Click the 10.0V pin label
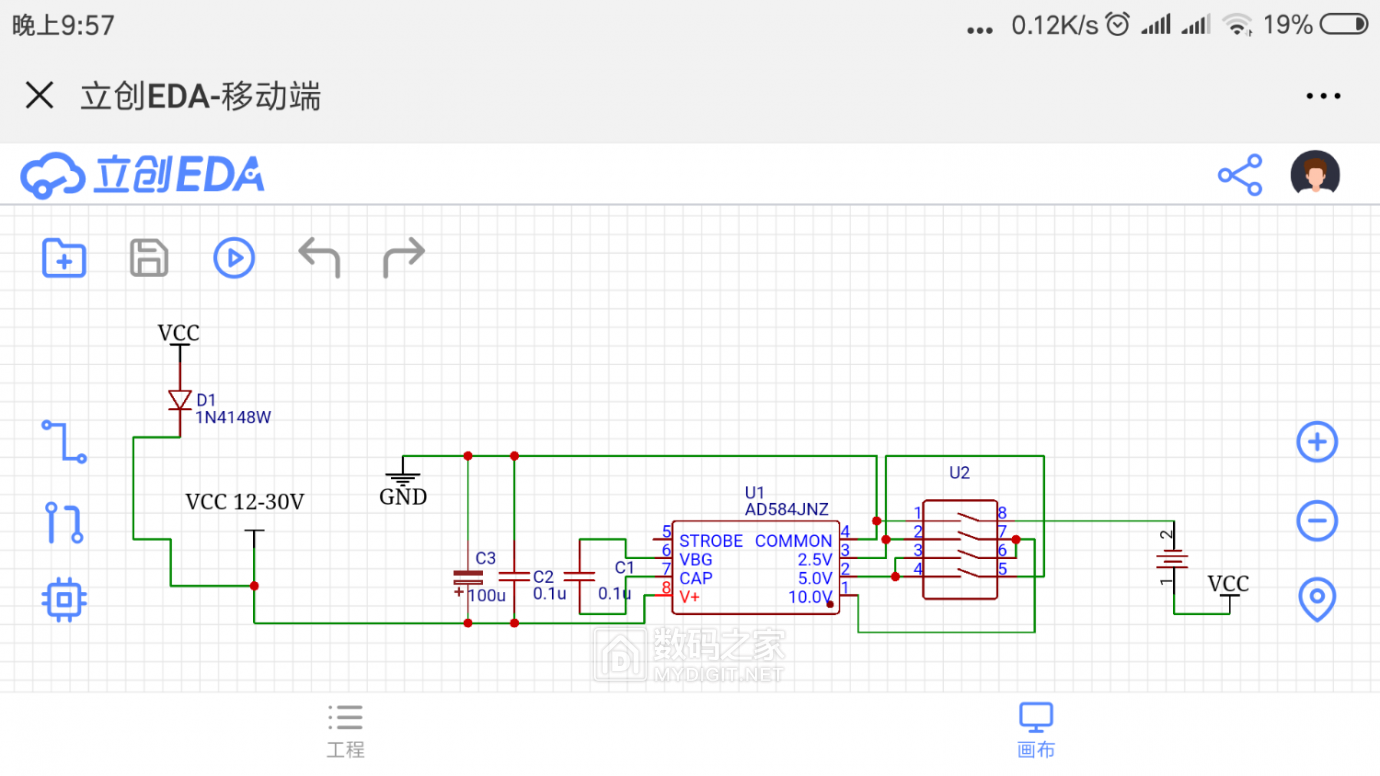Viewport: 1380px width, 776px height. coord(810,598)
